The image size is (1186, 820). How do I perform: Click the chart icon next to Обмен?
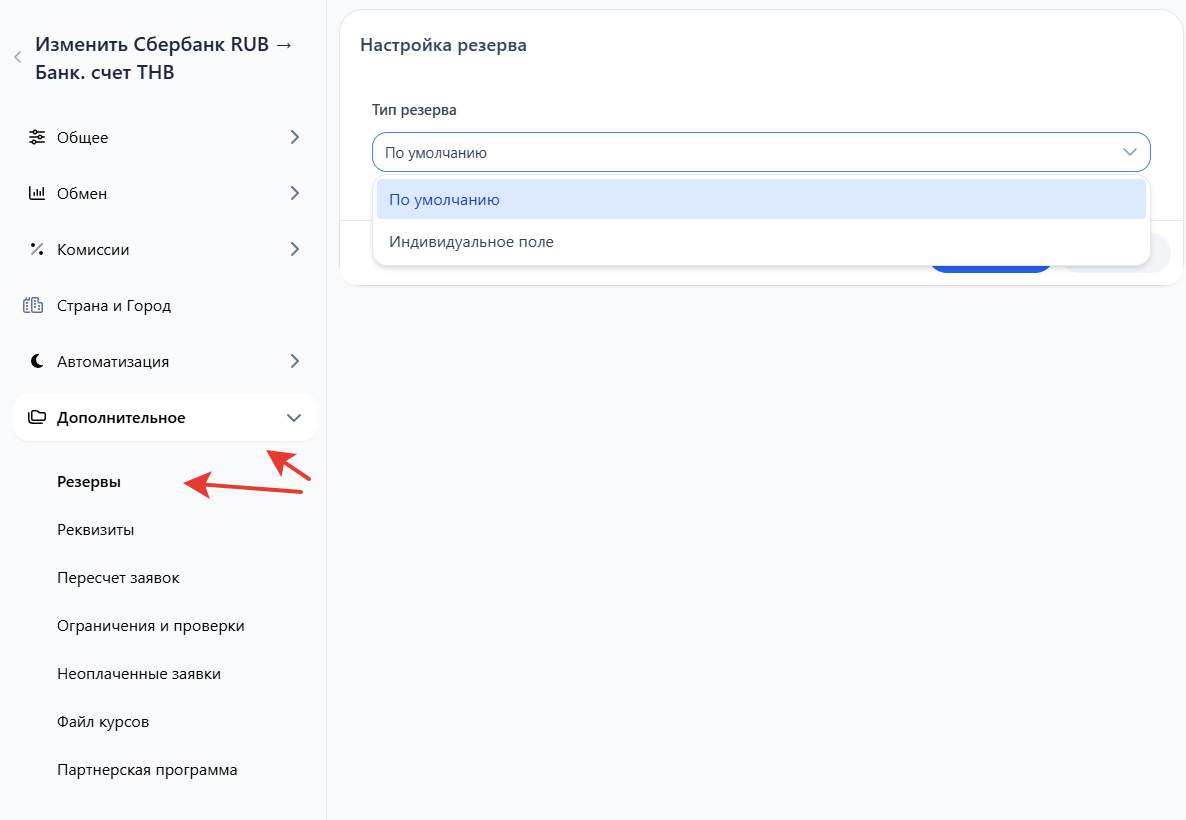[x=36, y=193]
